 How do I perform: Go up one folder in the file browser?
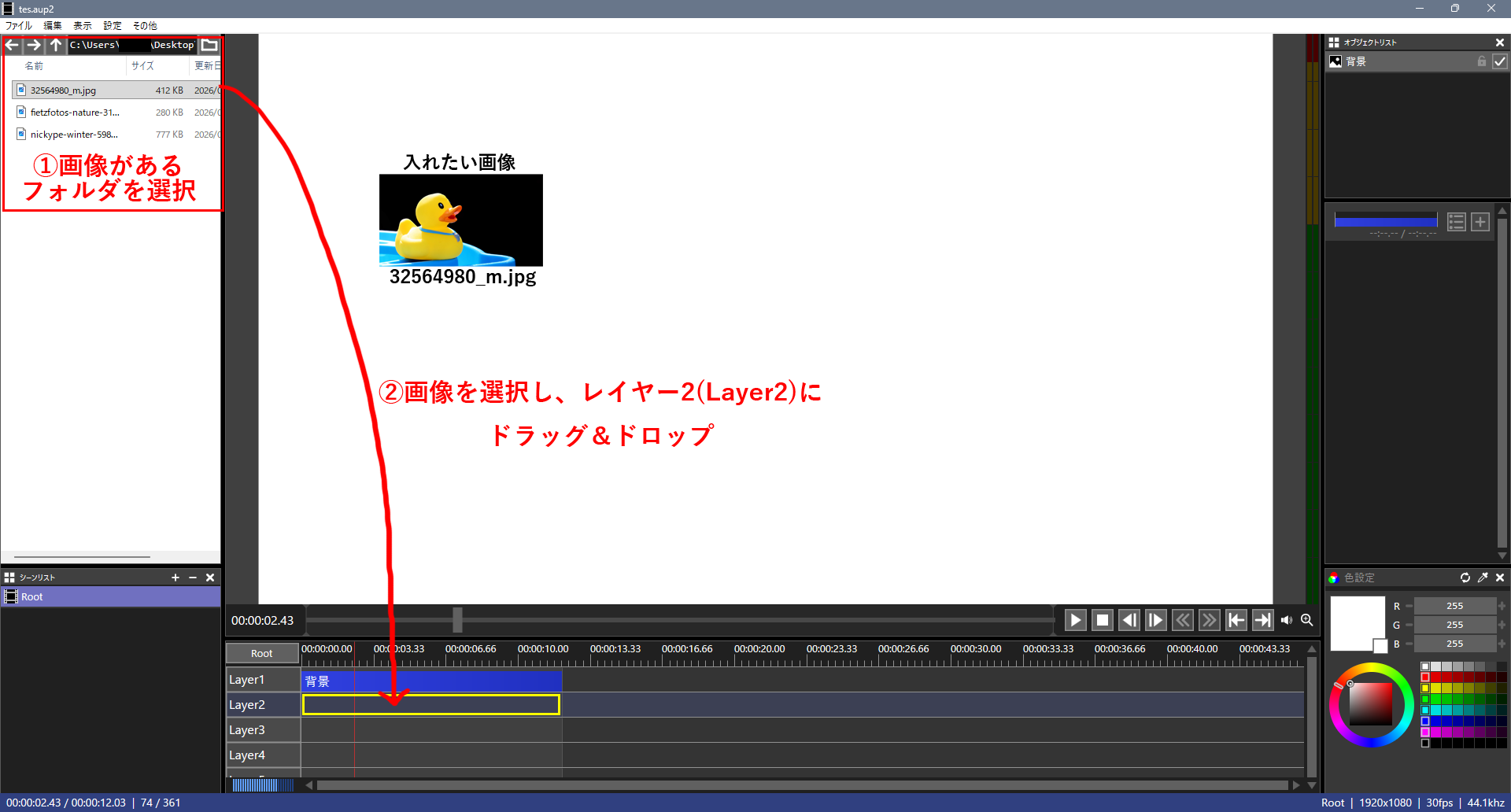pos(55,45)
